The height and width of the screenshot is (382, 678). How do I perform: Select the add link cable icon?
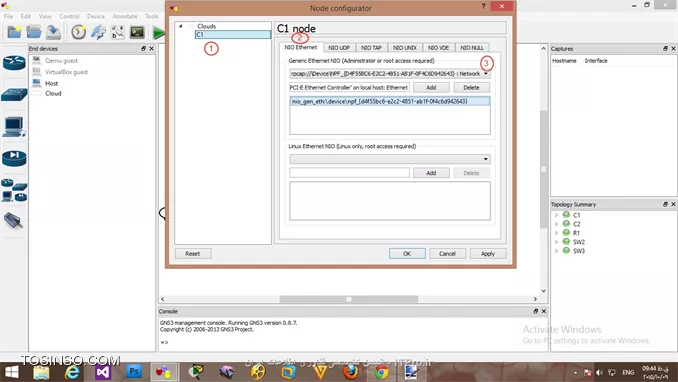13,221
